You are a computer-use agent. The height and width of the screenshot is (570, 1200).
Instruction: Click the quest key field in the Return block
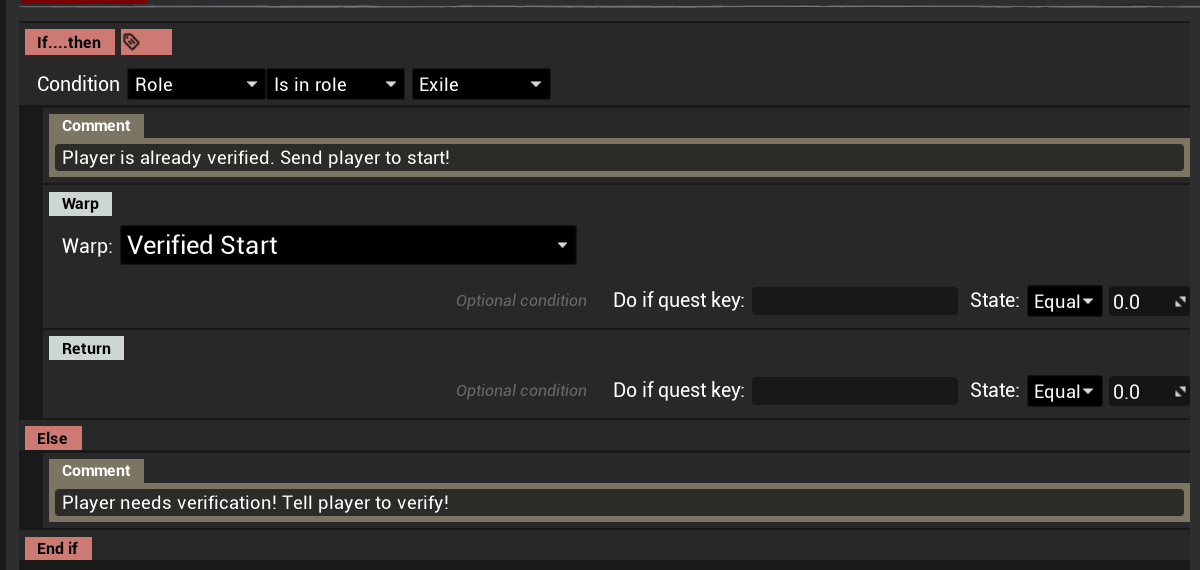click(x=855, y=391)
